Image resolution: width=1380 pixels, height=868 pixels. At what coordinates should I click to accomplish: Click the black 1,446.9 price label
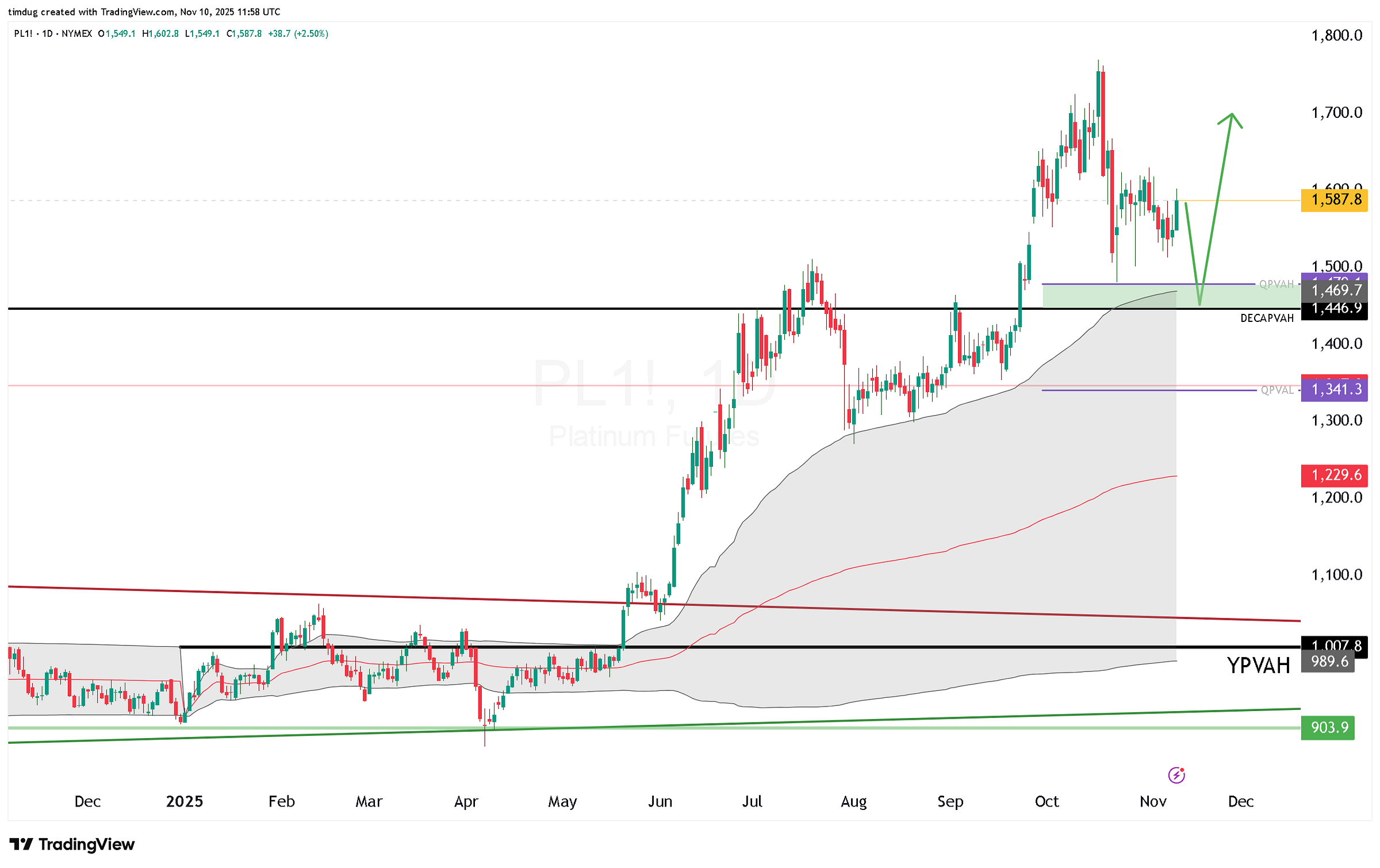[1333, 310]
